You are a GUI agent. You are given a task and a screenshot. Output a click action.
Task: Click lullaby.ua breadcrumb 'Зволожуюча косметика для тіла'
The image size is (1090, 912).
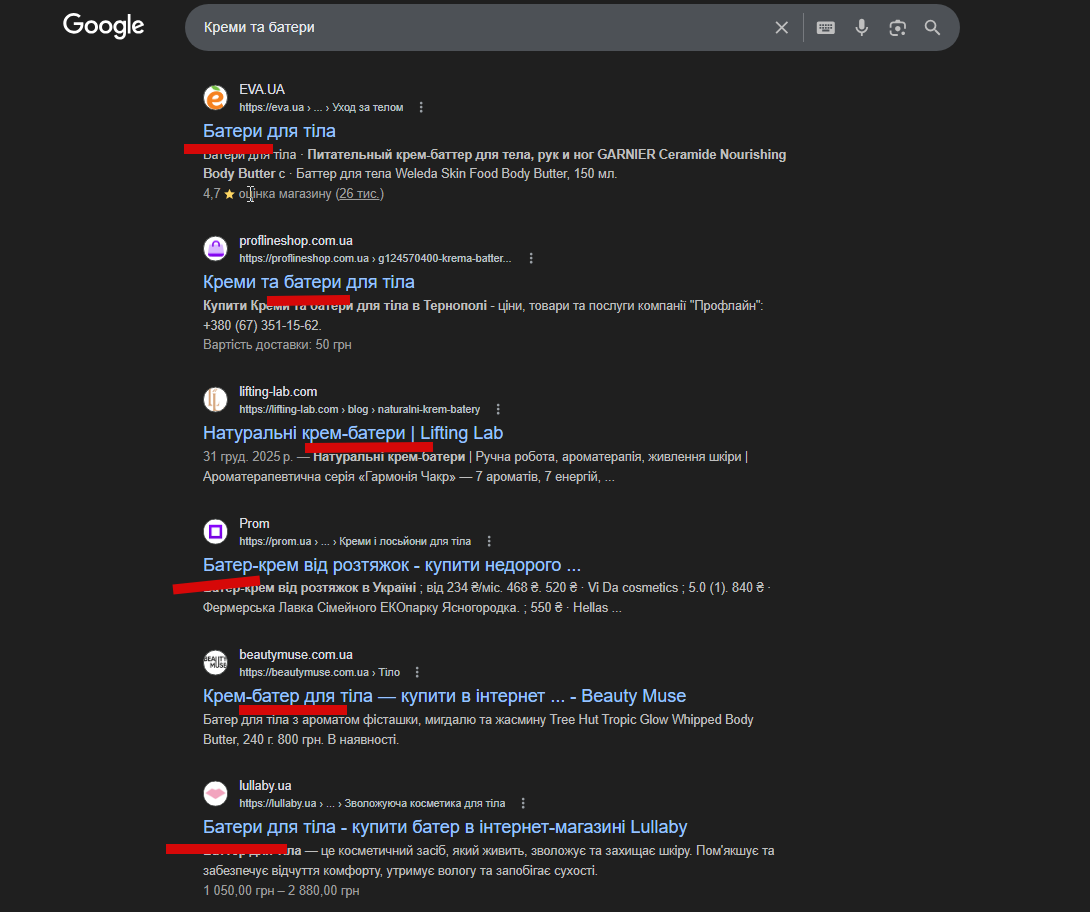pyautogui.click(x=425, y=803)
